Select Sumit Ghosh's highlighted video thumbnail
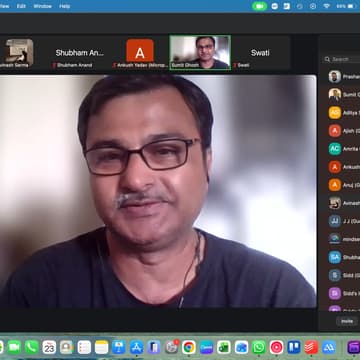This screenshot has height=360, width=360. click(x=200, y=53)
